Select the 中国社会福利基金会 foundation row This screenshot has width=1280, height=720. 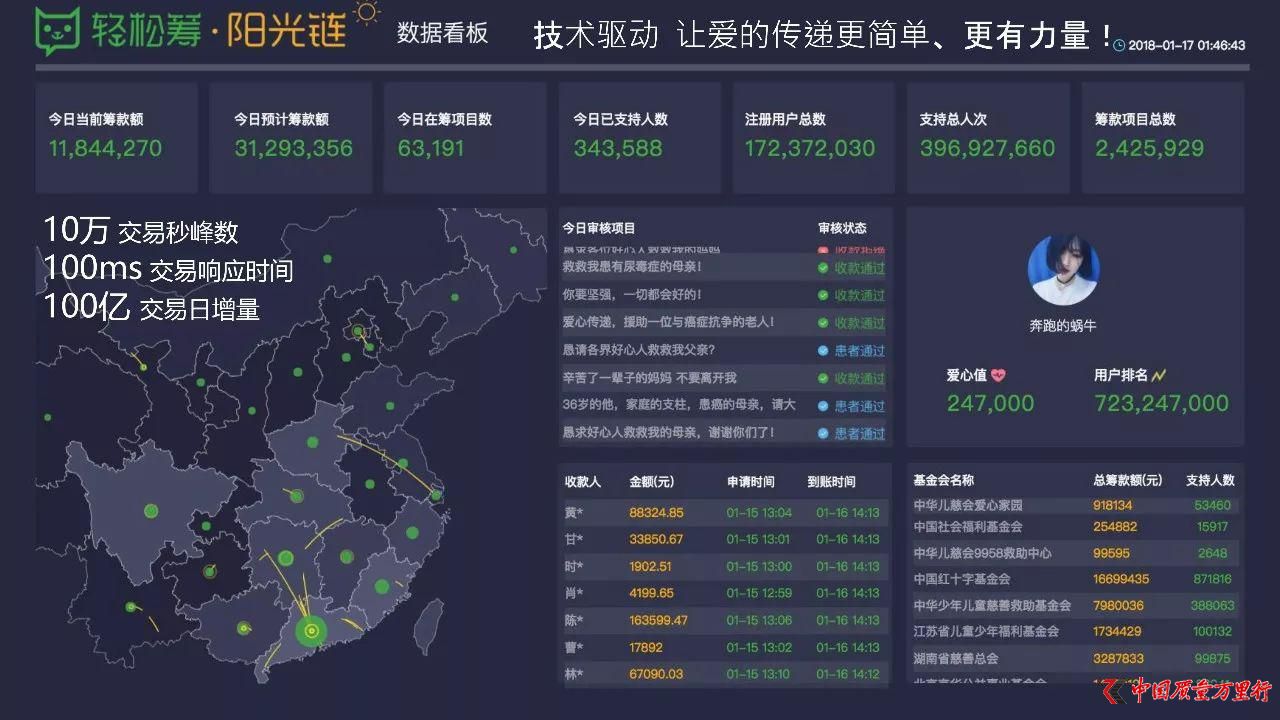[1075, 527]
